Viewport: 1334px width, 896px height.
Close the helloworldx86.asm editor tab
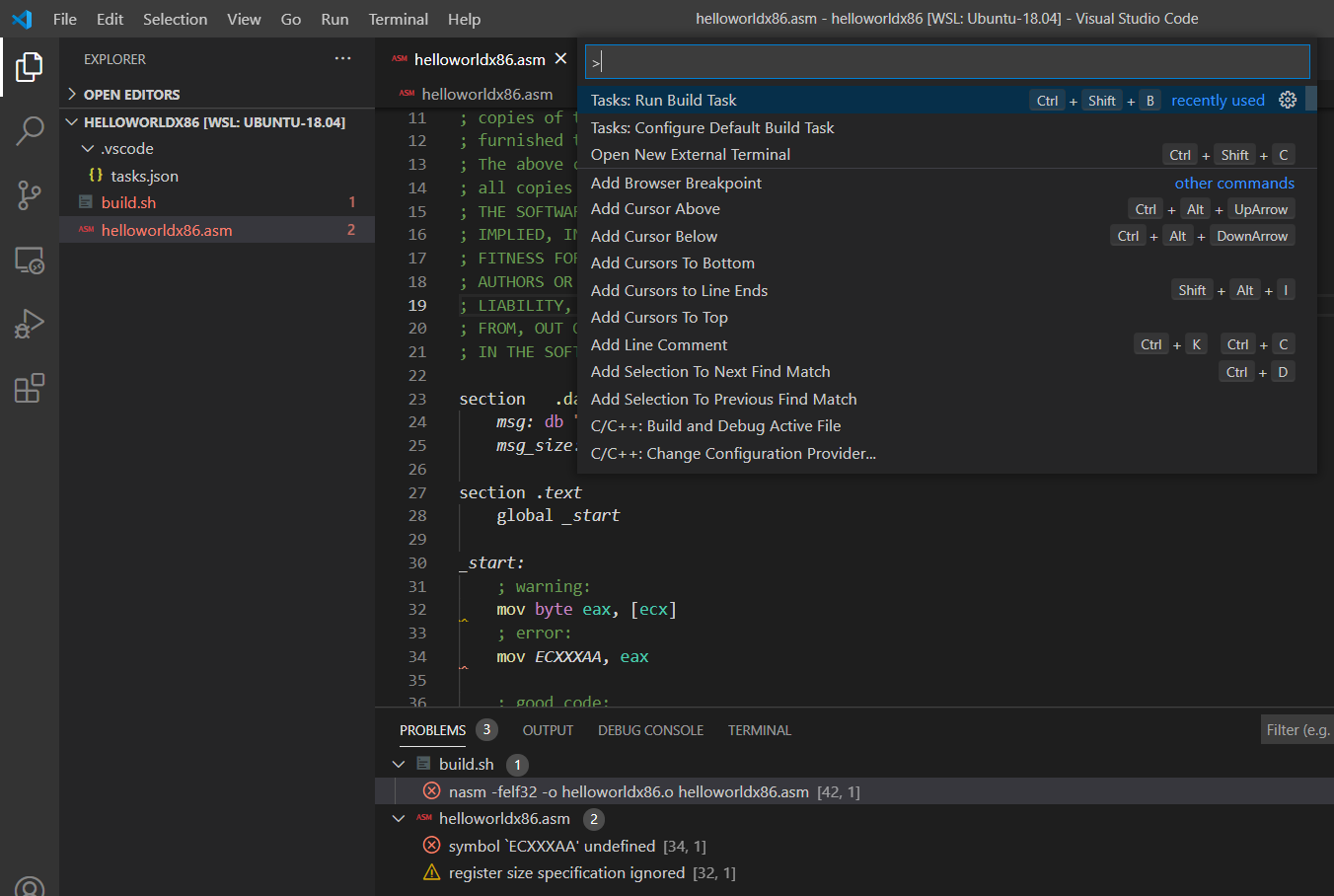pyautogui.click(x=560, y=59)
